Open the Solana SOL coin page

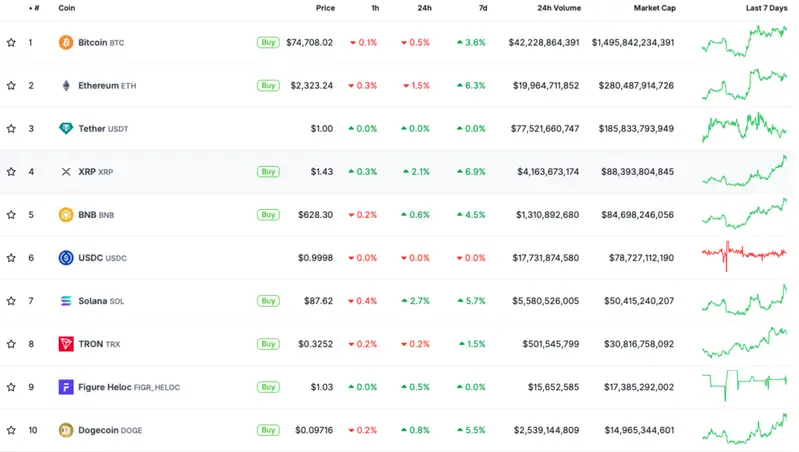(x=101, y=301)
